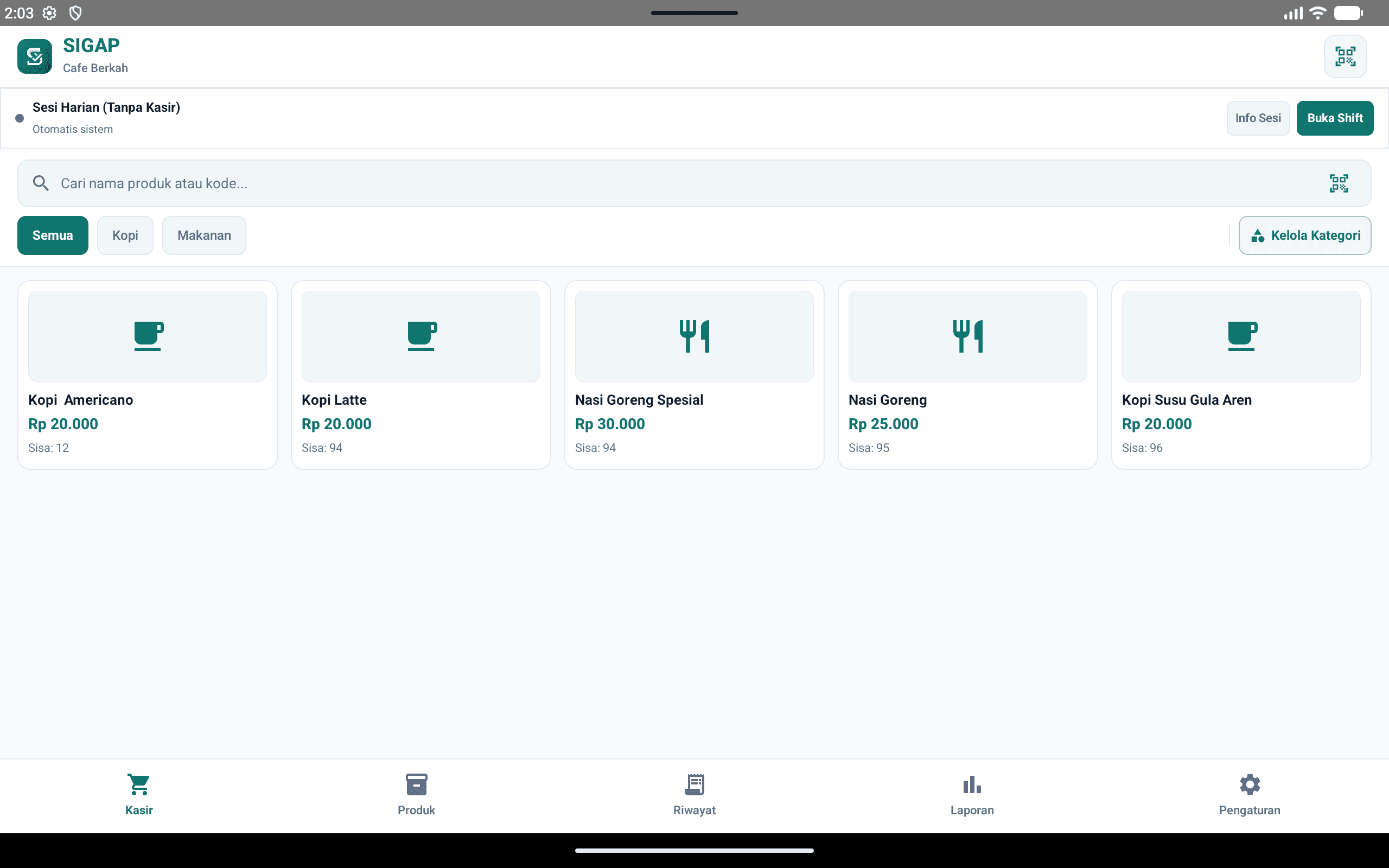Click the Sisa: 95 stock label

(x=869, y=448)
